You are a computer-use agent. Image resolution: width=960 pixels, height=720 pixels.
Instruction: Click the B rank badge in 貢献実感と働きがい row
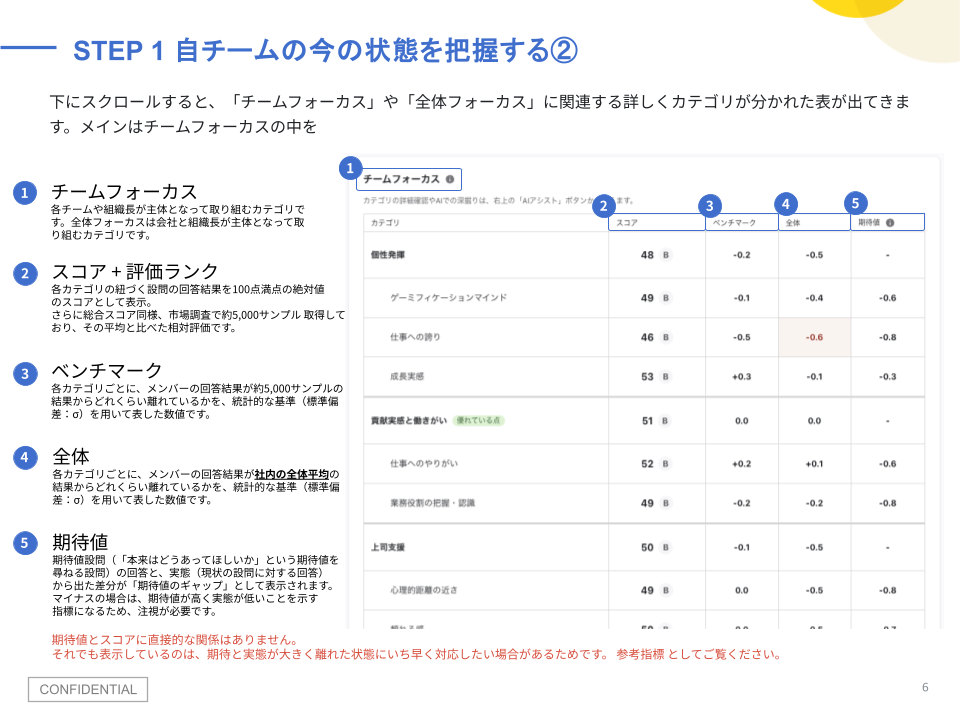click(x=665, y=421)
